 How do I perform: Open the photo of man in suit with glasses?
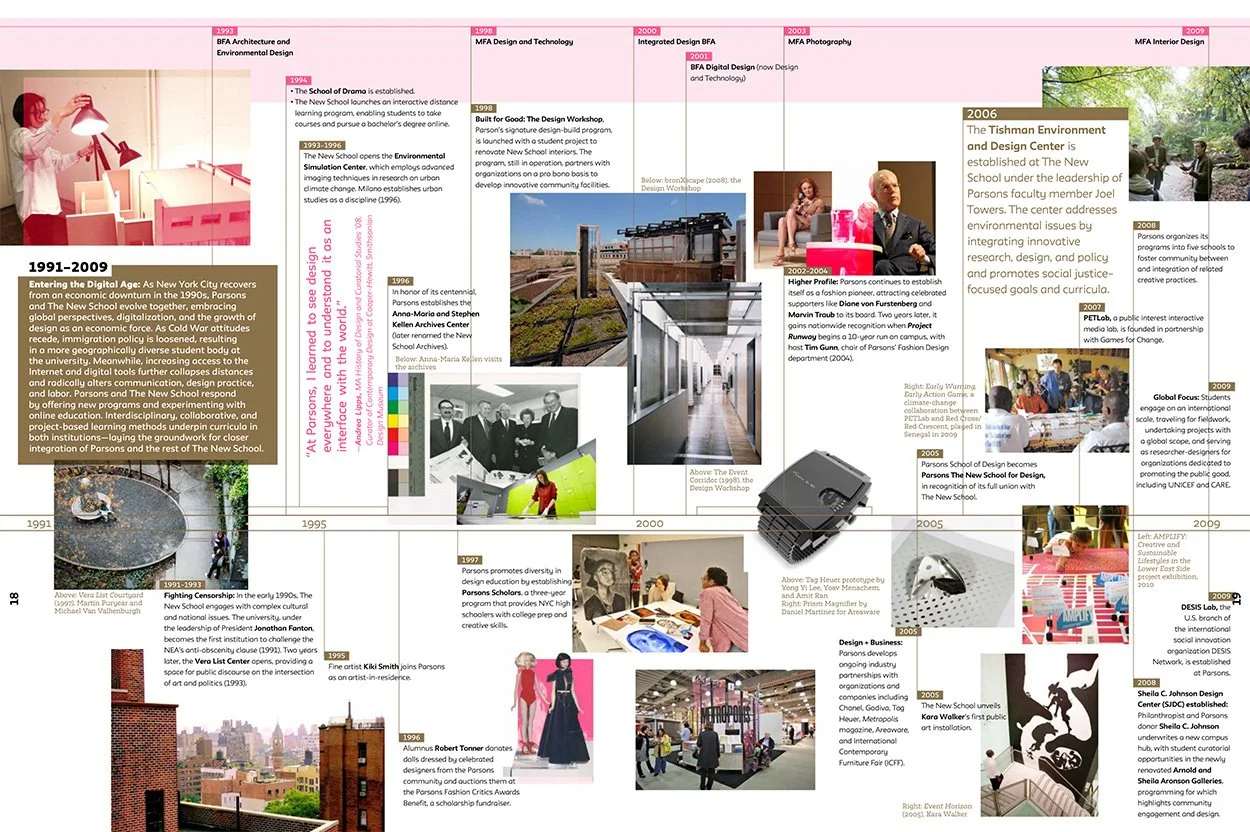892,218
